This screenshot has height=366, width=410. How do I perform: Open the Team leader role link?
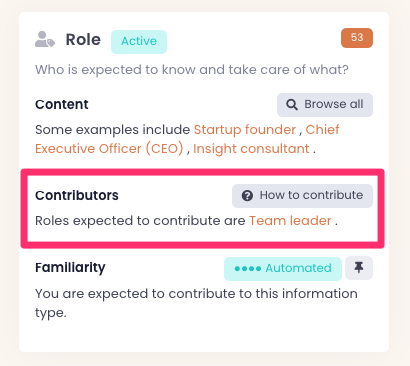(x=290, y=221)
